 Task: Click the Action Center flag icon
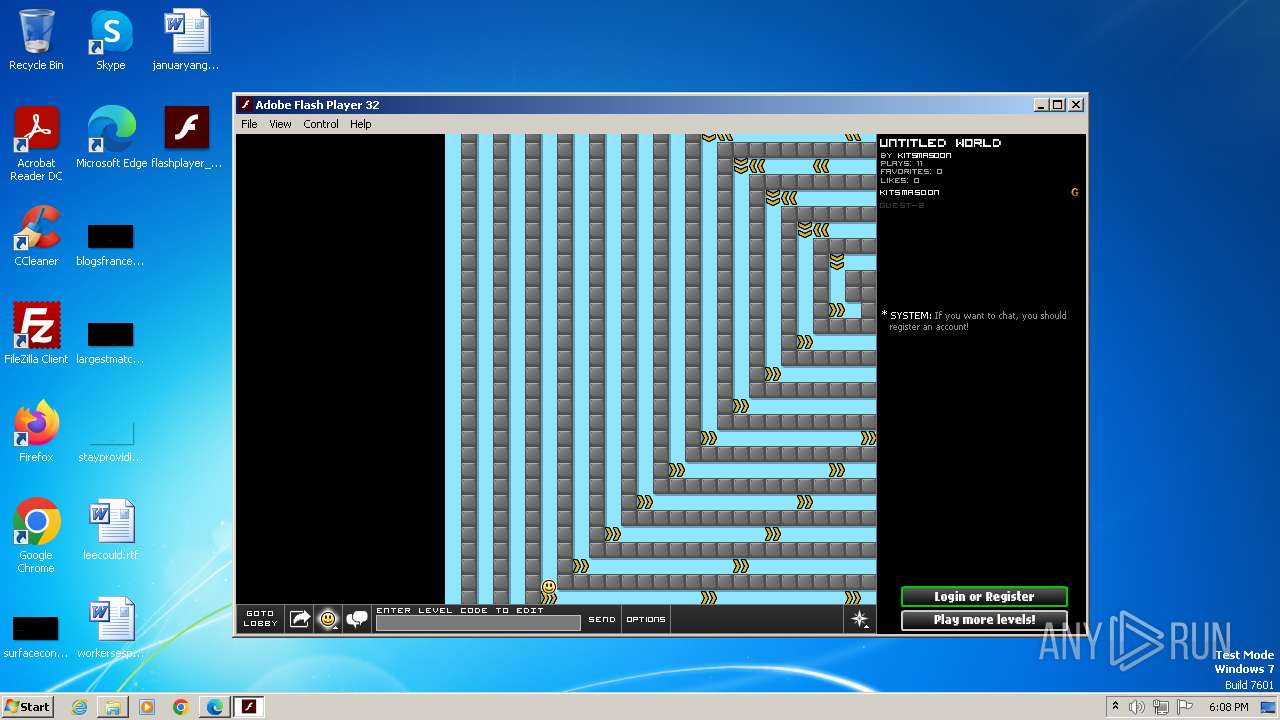point(1185,707)
